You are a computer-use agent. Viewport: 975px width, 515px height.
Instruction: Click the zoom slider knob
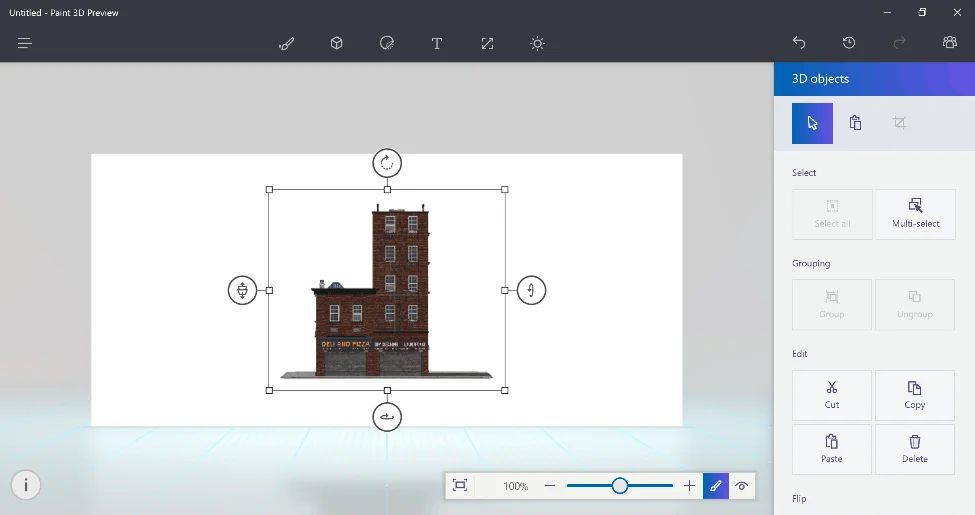click(x=619, y=486)
